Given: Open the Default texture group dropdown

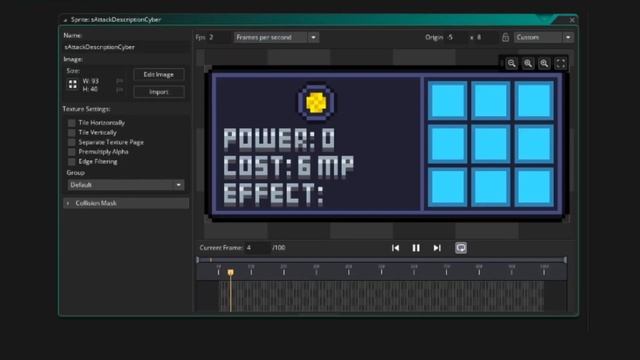Looking at the screenshot, I should click(126, 185).
